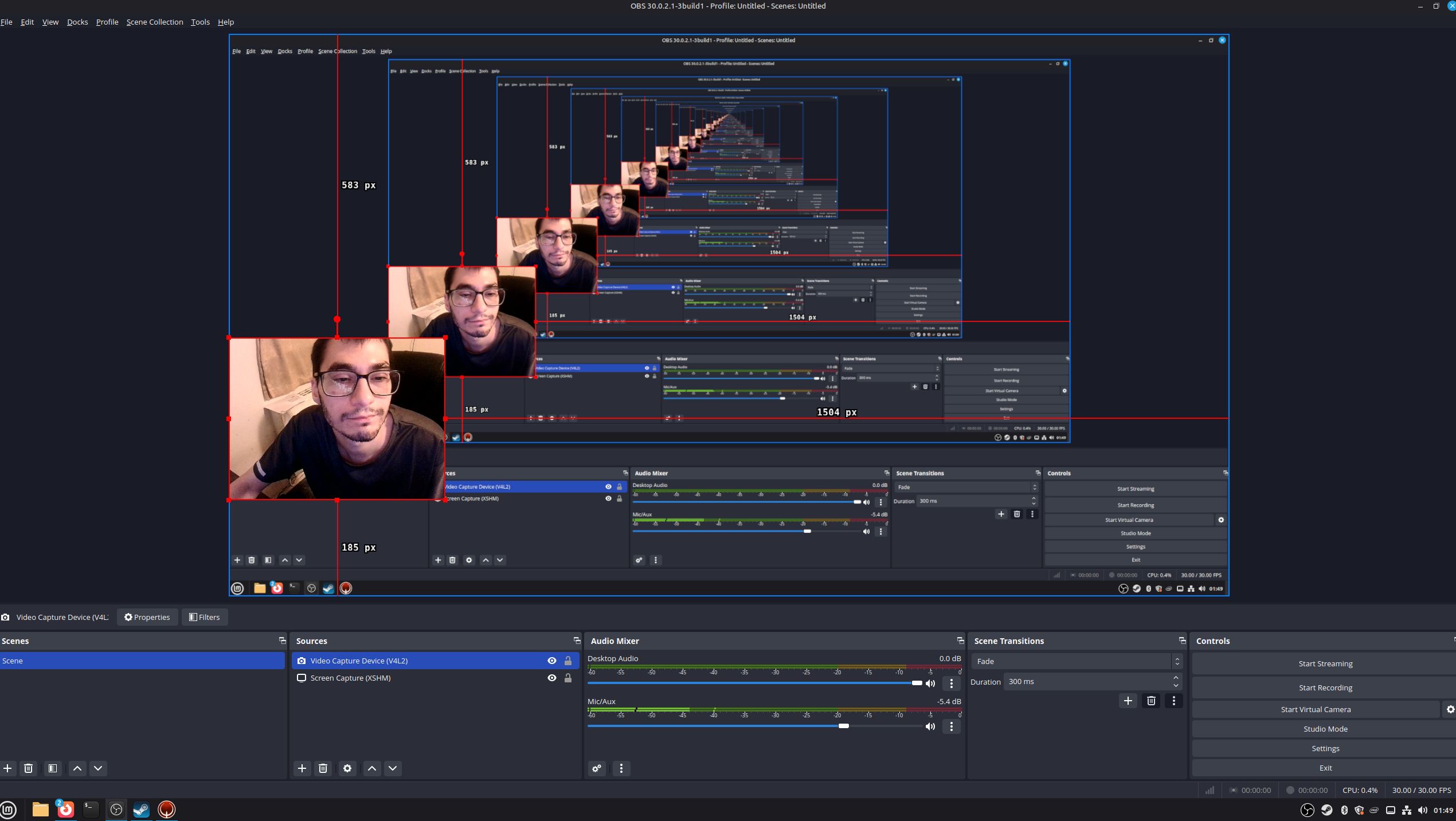Open virtual camera configuration gear
The image size is (1456, 821).
pyautogui.click(x=1450, y=709)
